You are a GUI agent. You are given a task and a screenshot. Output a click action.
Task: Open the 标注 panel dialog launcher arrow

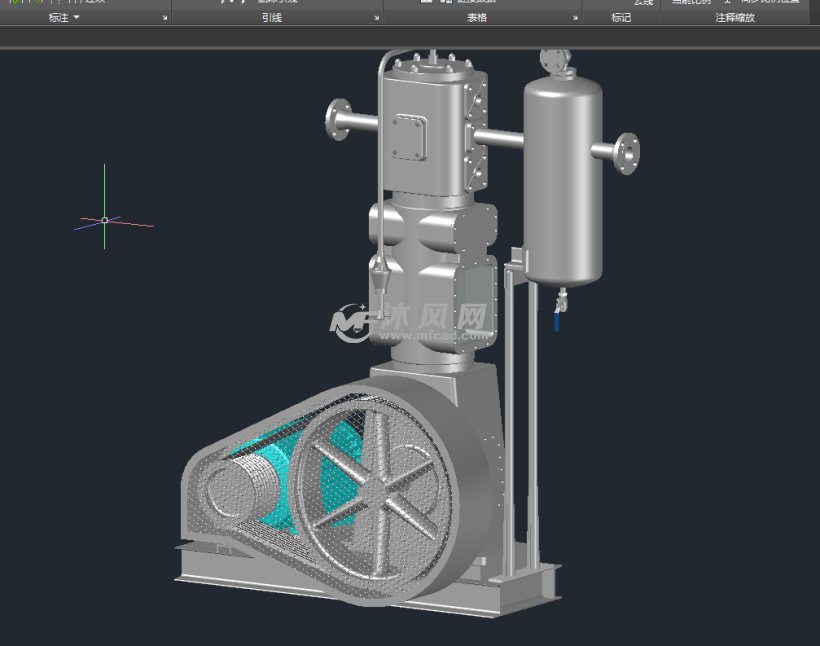point(165,18)
